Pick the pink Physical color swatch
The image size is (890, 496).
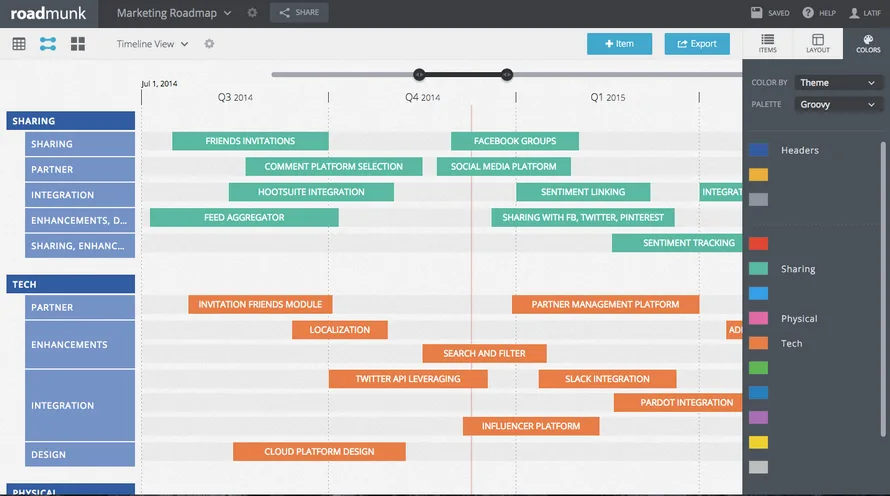coord(758,318)
